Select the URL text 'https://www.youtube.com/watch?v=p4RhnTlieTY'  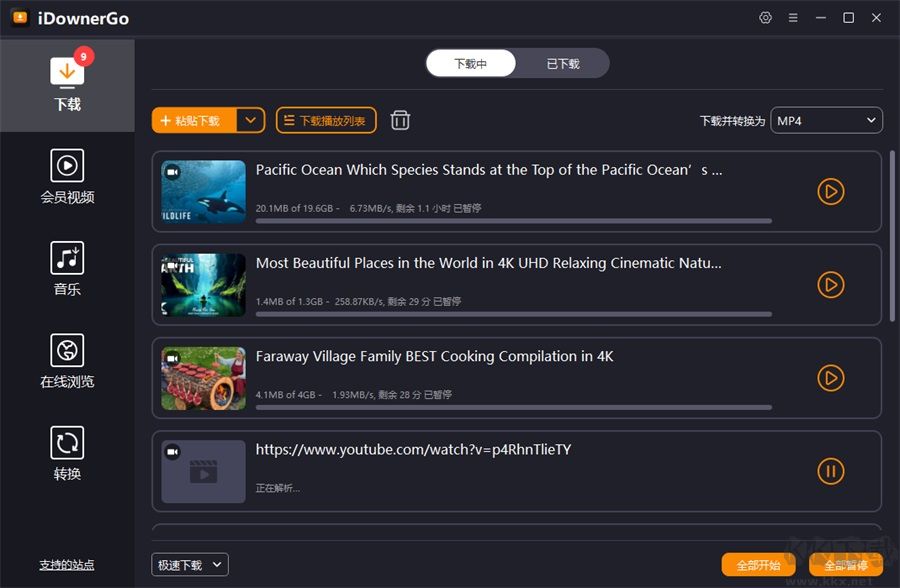coord(413,450)
